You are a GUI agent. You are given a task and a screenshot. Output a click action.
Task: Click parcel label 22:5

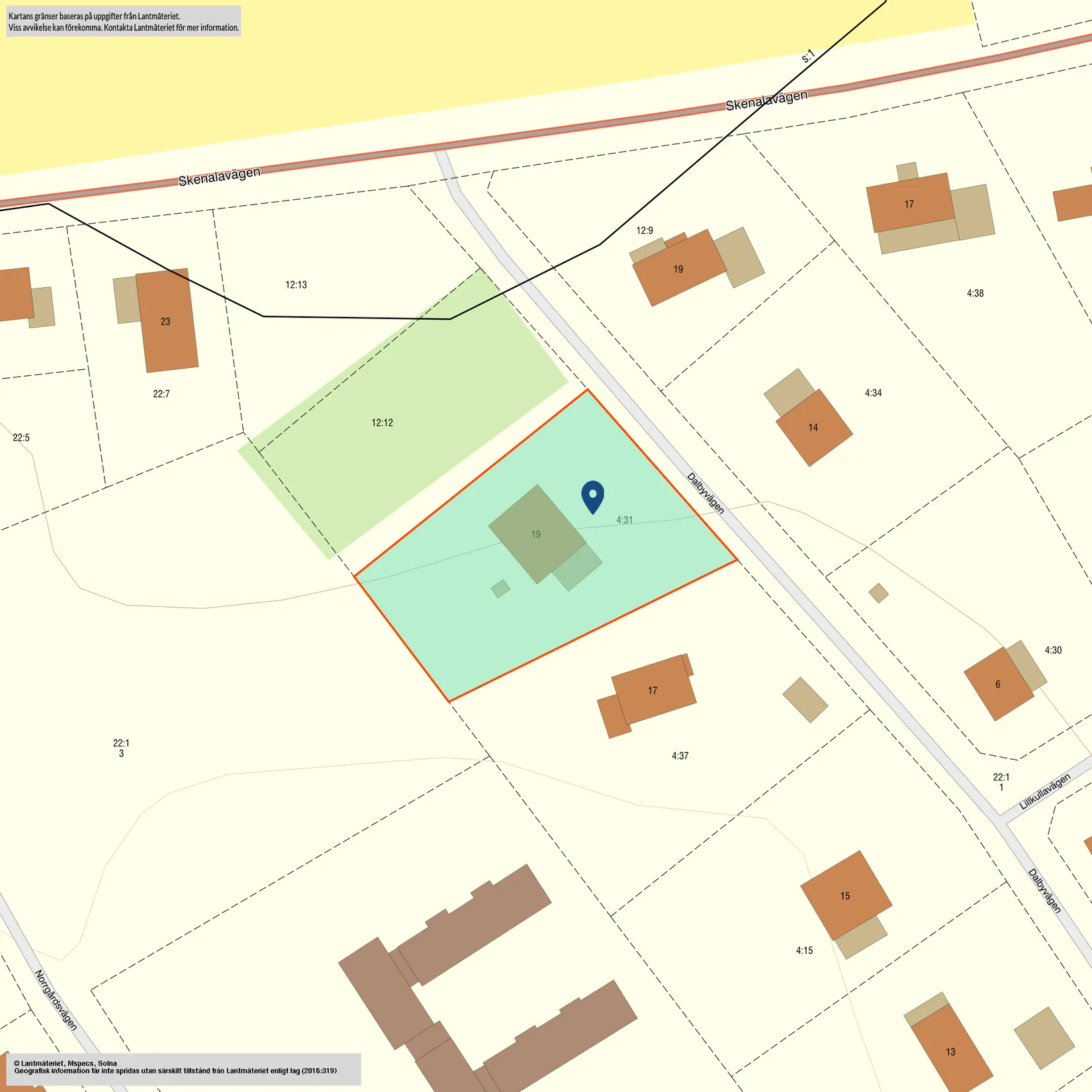[21, 437]
